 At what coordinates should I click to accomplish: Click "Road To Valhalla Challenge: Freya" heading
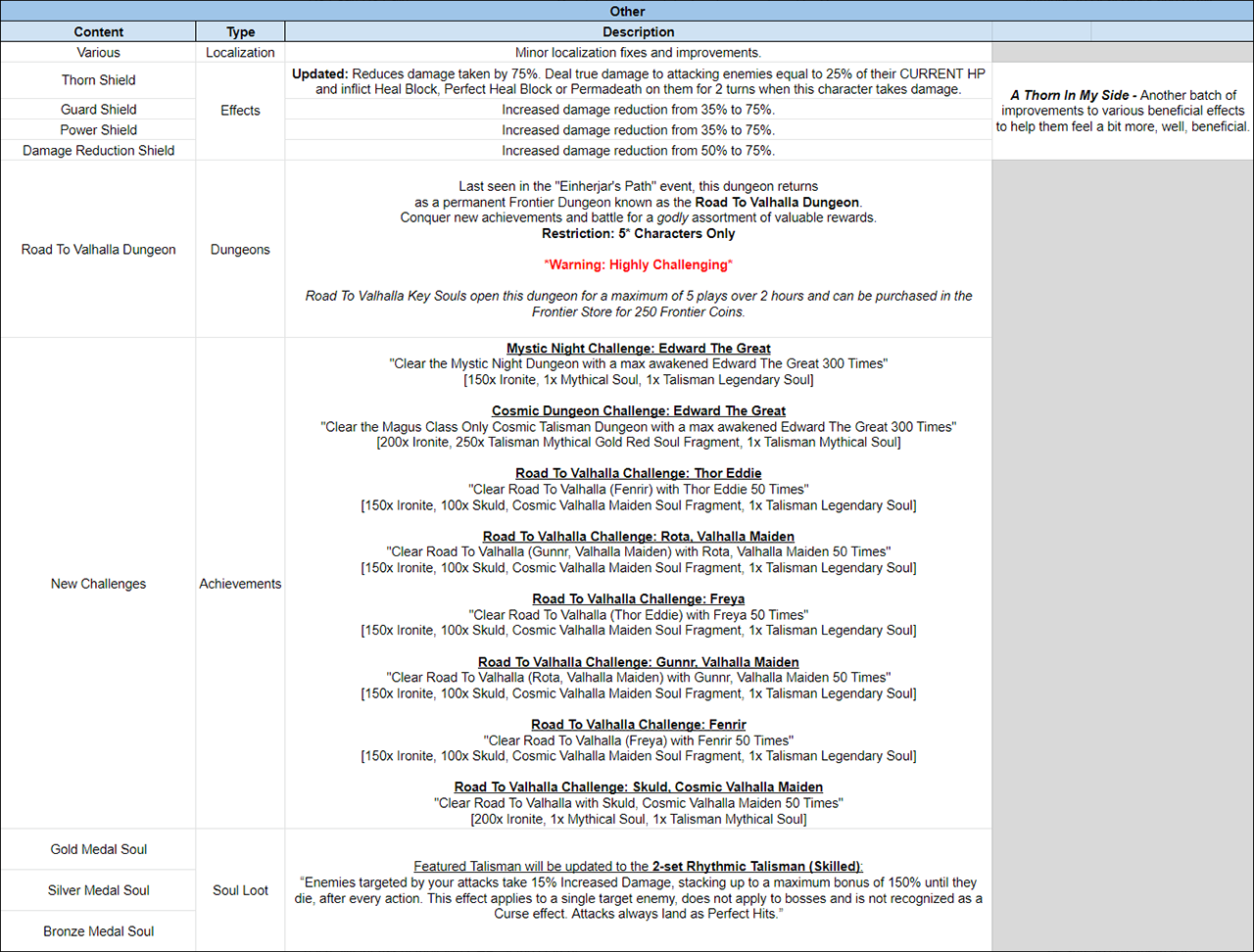point(638,599)
